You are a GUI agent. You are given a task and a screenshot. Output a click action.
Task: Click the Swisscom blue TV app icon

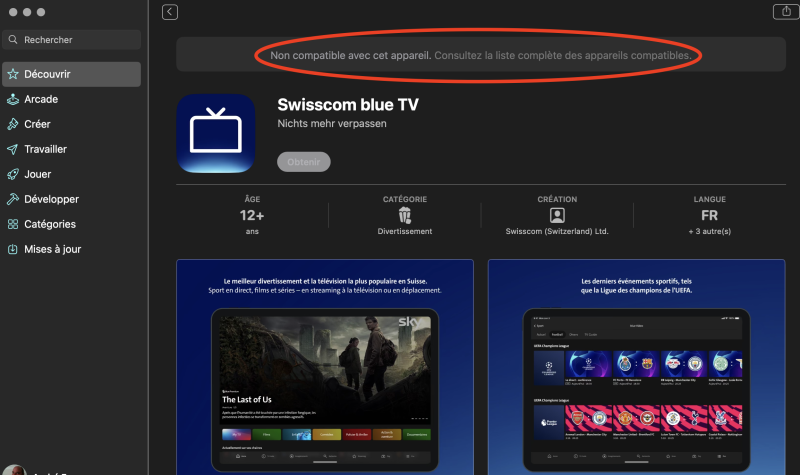(216, 133)
